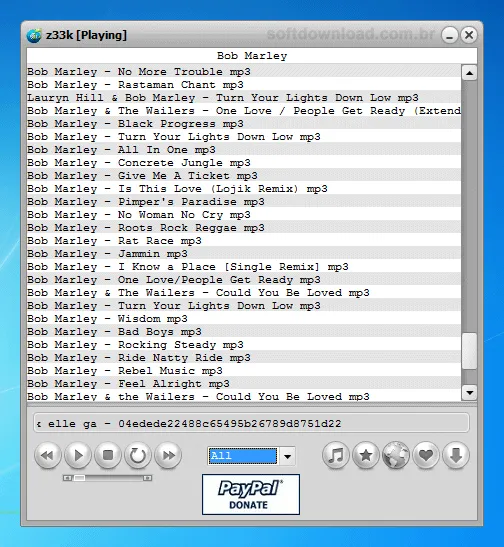Screen dimensions: 504x547
Task: Select 'I Know a Place [Single Remix] mp3'
Action: coord(244,267)
